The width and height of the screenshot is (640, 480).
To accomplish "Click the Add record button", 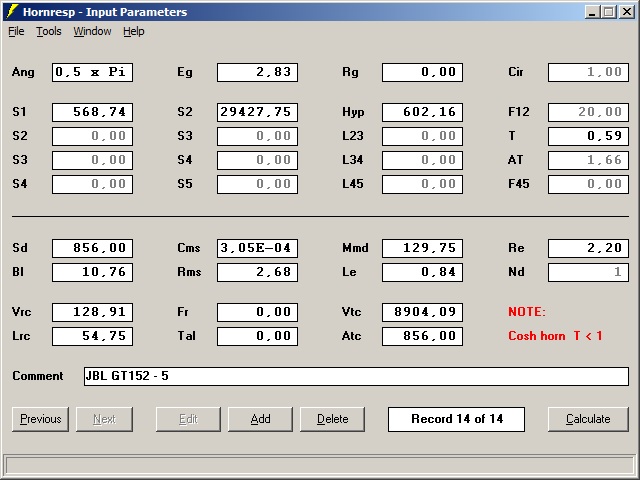I will point(260,419).
